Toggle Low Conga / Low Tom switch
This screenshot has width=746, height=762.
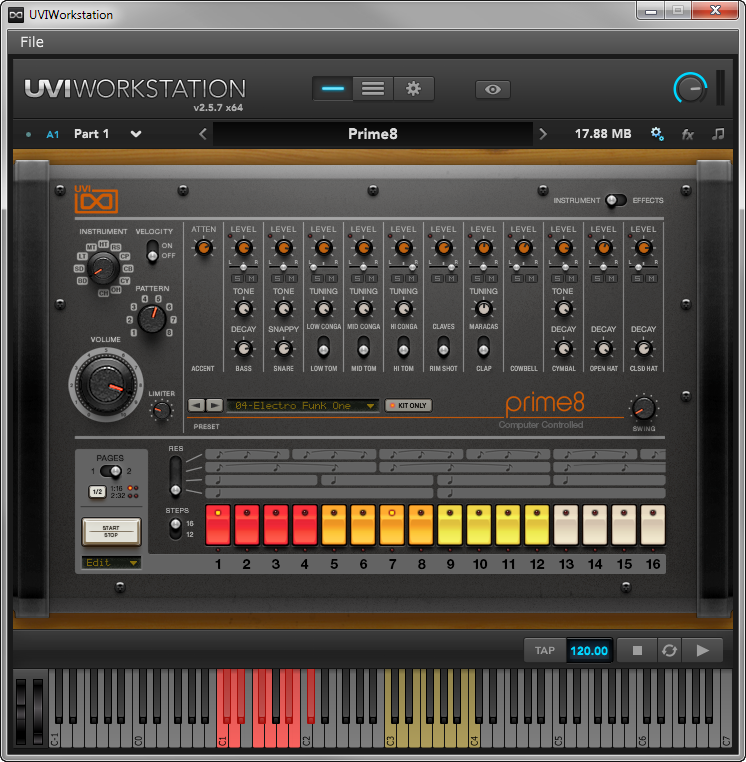coord(324,348)
